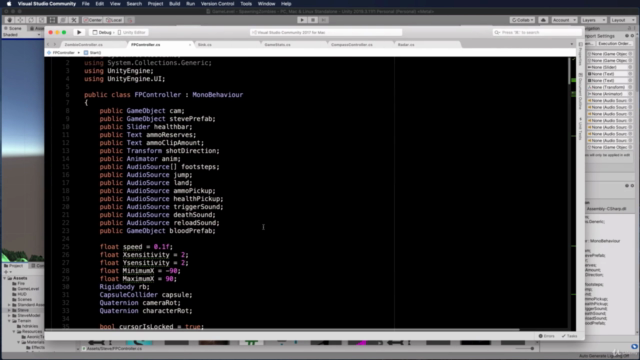The width and height of the screenshot is (640, 360).
Task: Expand the Steve folder
Action: (x=9, y=310)
